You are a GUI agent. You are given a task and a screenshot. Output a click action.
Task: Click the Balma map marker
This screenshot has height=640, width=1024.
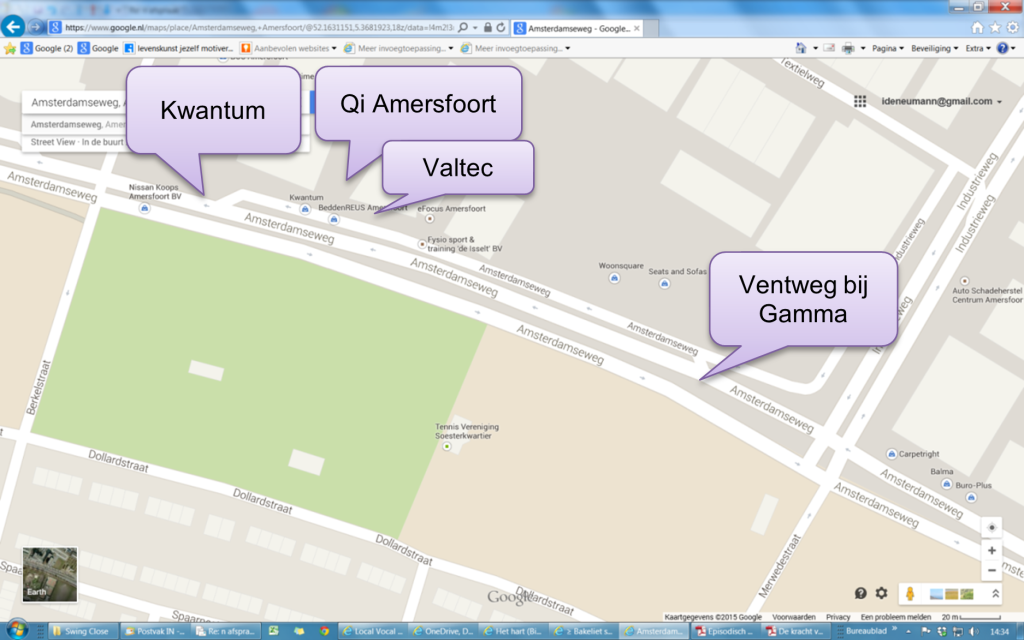(x=947, y=484)
